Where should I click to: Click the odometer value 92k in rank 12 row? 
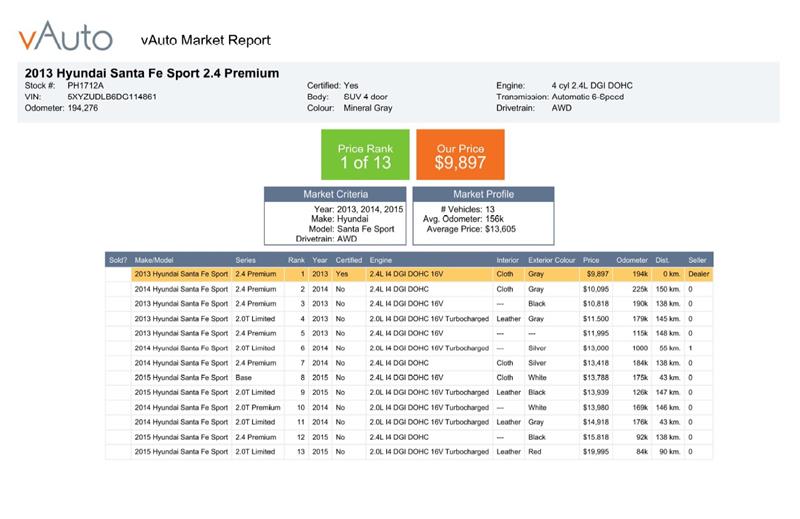coord(642,437)
